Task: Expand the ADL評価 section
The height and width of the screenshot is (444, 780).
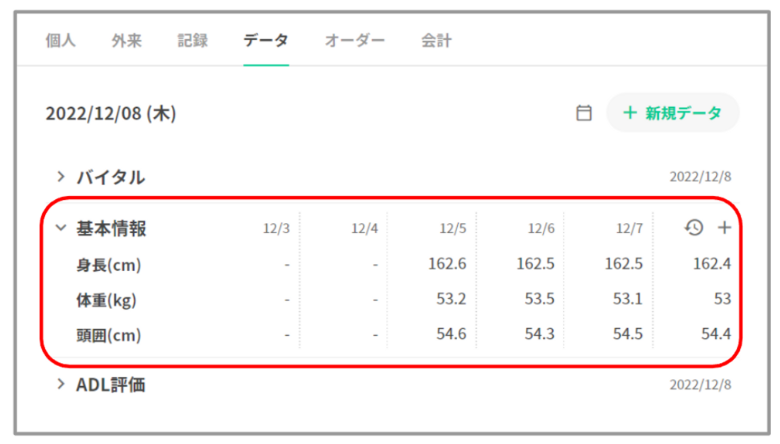Action: (61, 384)
